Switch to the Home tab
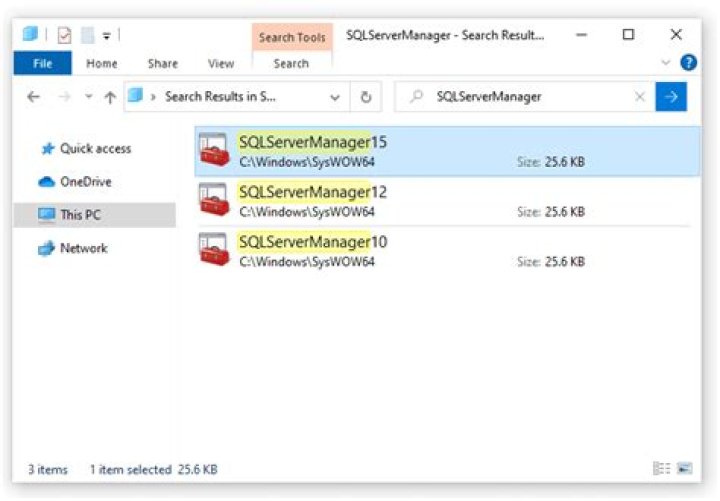Image resolution: width=720 pixels, height=501 pixels. click(101, 63)
